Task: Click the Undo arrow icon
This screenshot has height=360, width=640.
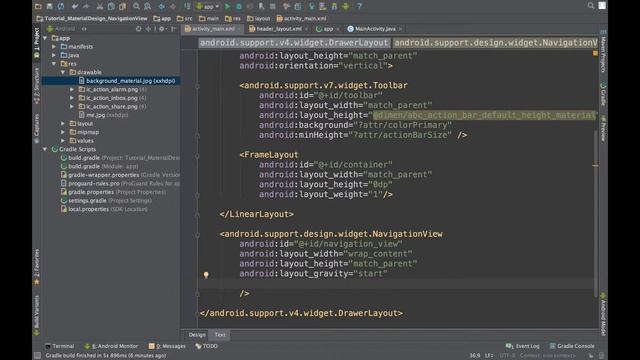Action: [x=75, y=6]
